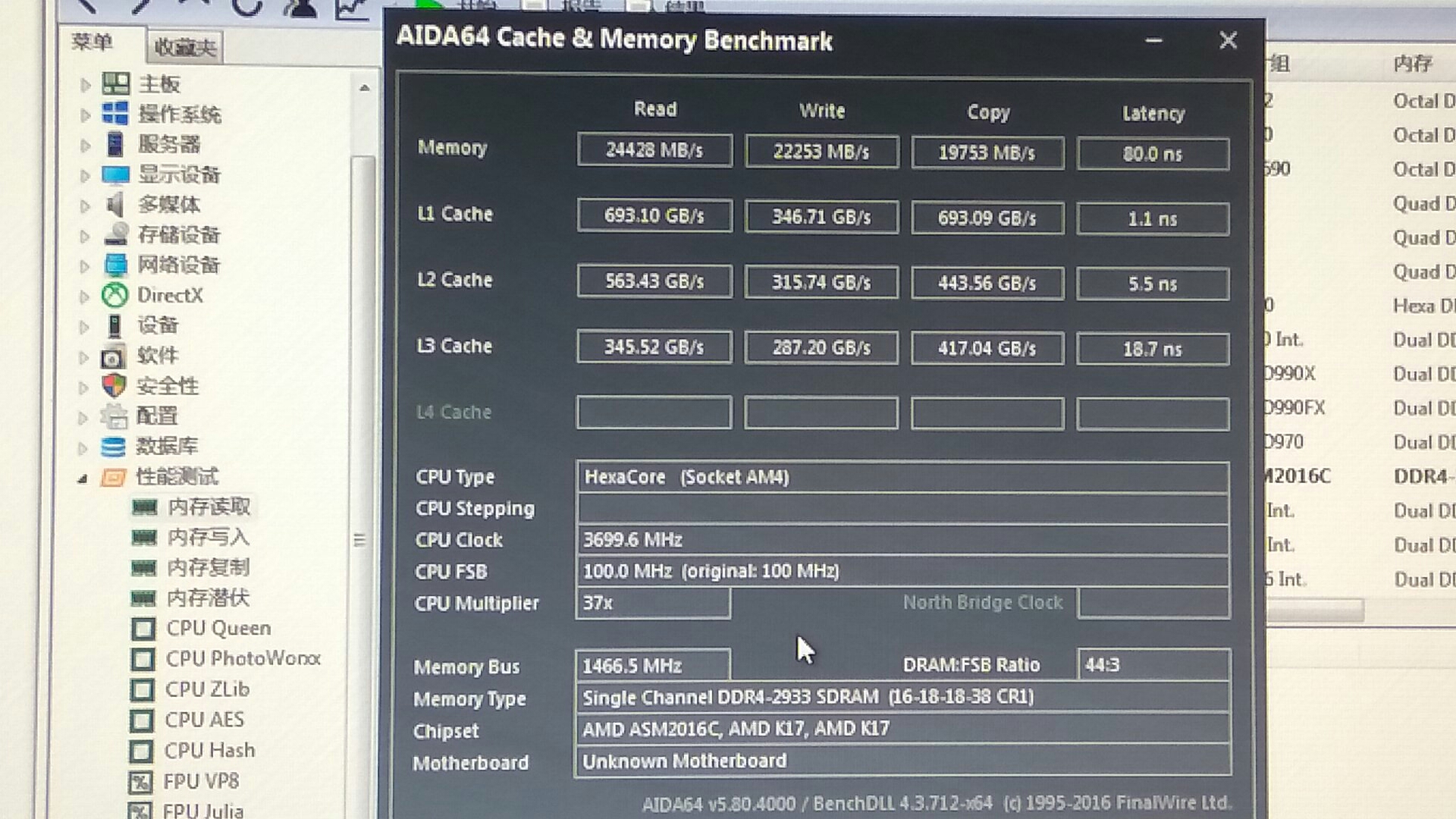Image resolution: width=1456 pixels, height=819 pixels.
Task: Close the AIDA64 Cache & Memory Benchmark window
Action: (x=1228, y=40)
